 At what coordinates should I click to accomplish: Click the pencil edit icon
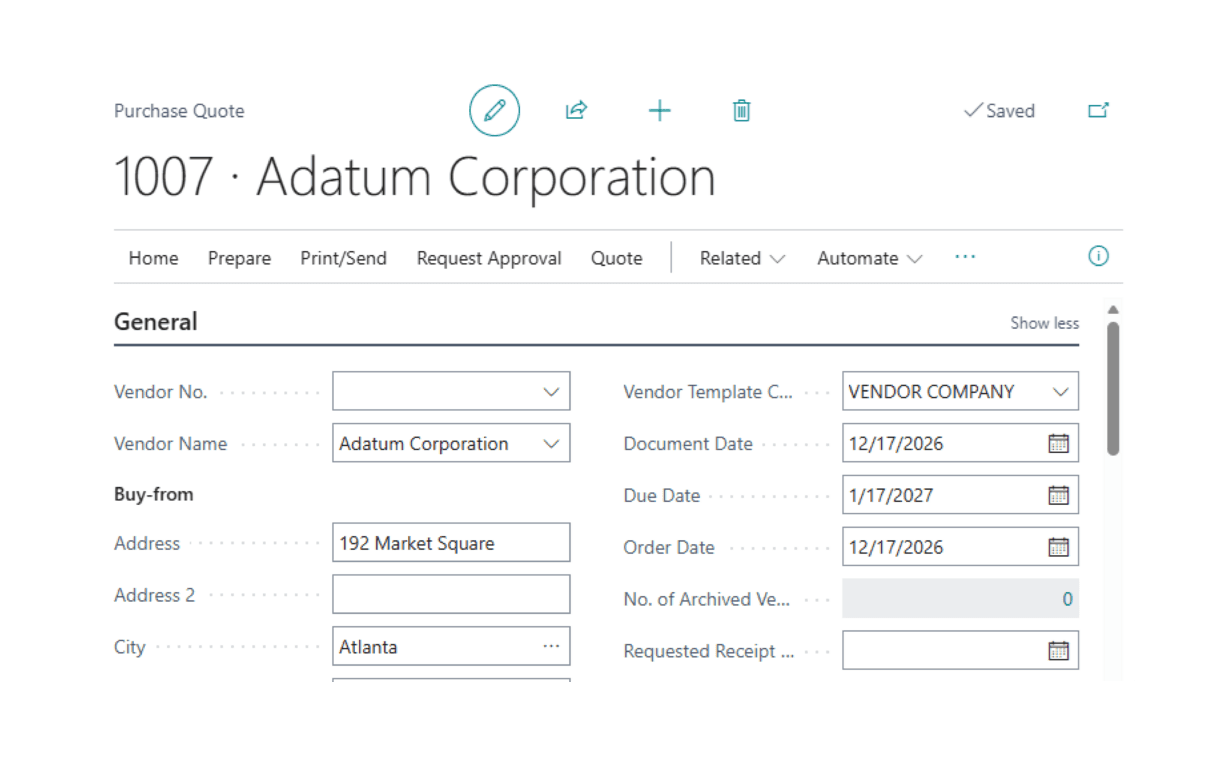[494, 111]
